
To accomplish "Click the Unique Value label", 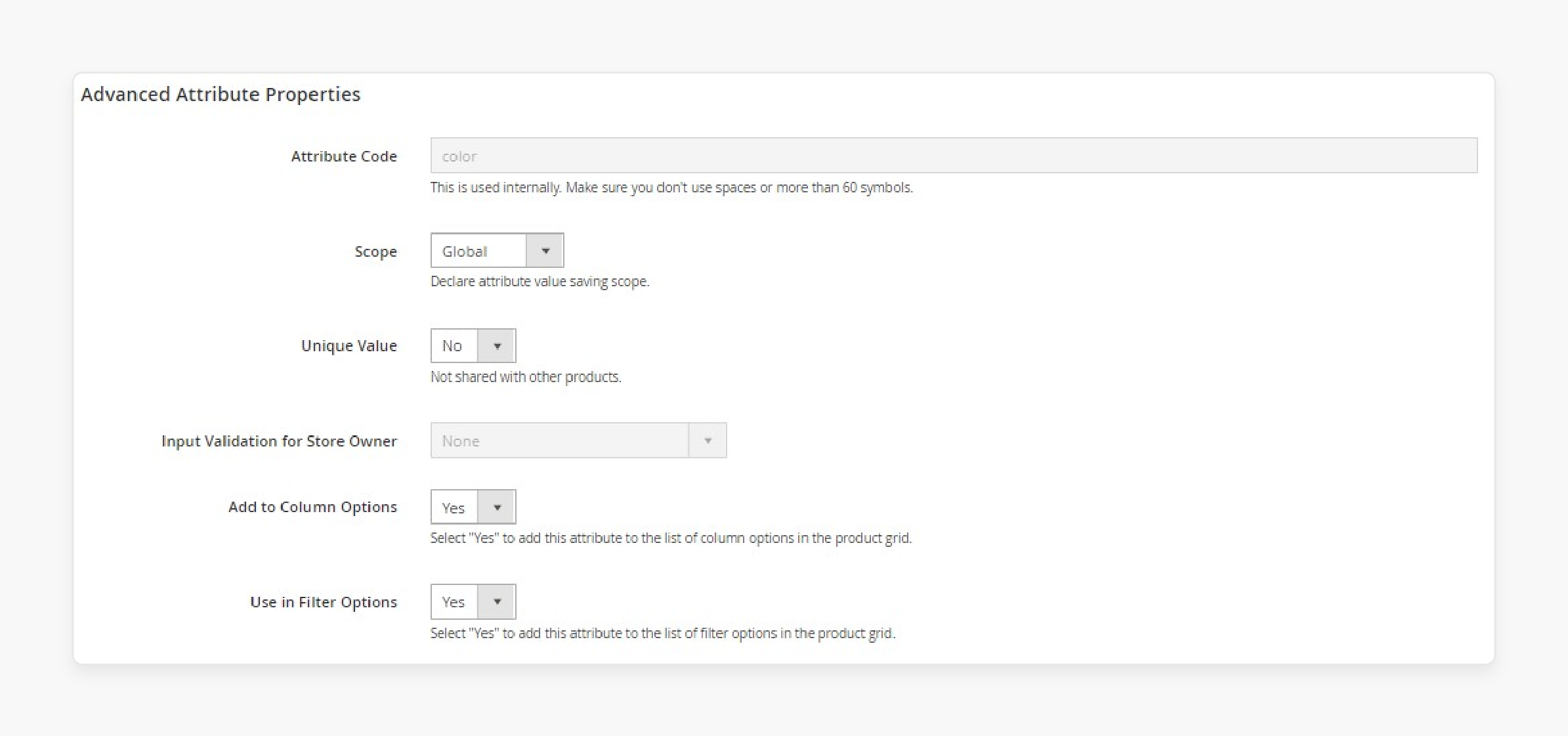I will (x=349, y=346).
